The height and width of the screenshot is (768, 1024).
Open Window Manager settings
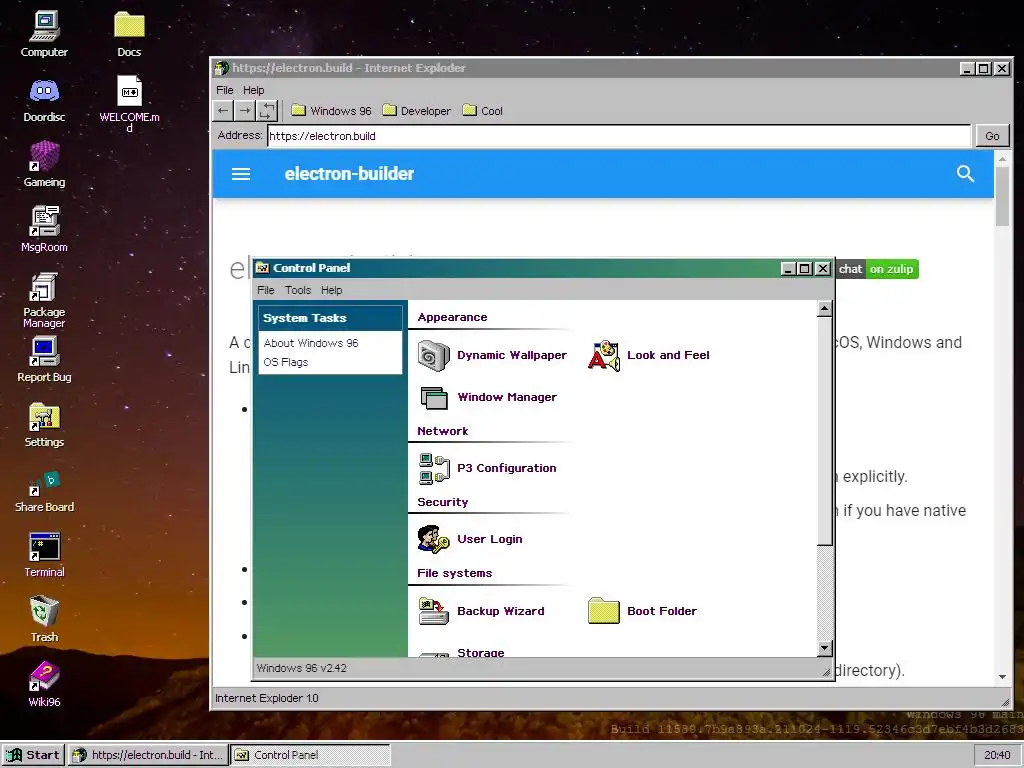(487, 397)
